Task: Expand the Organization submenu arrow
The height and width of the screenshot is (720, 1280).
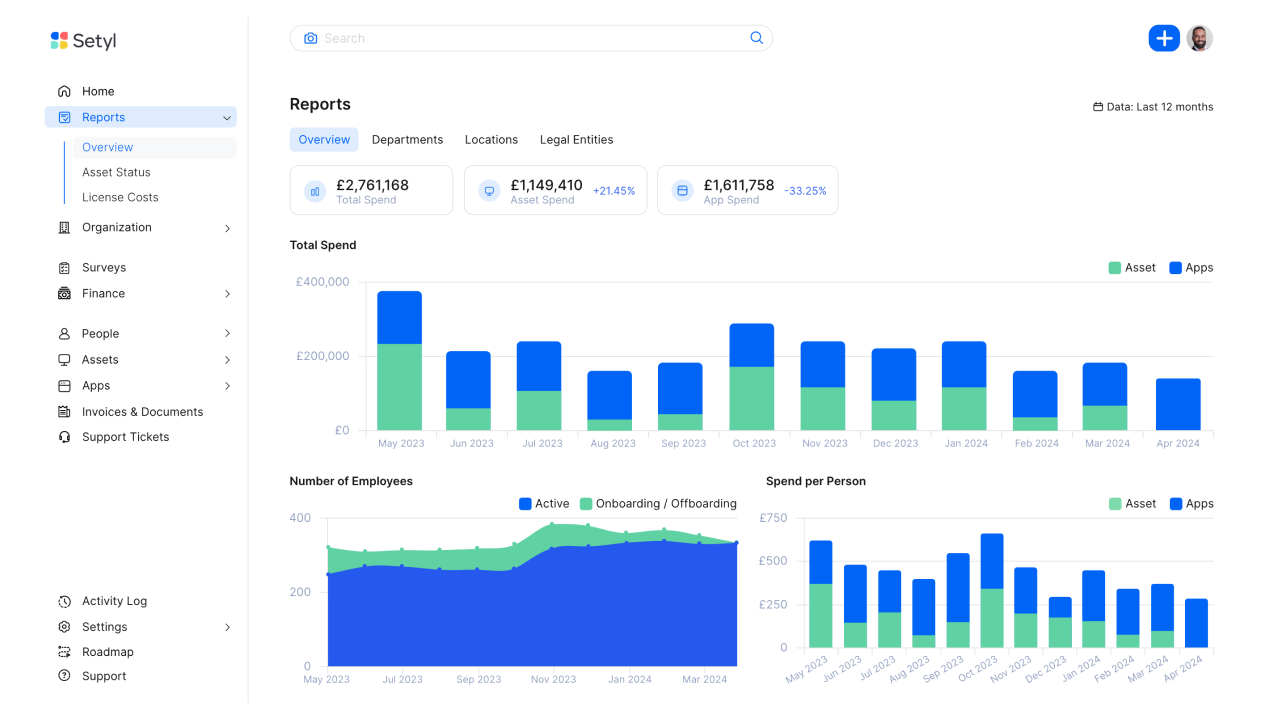Action: [x=227, y=228]
